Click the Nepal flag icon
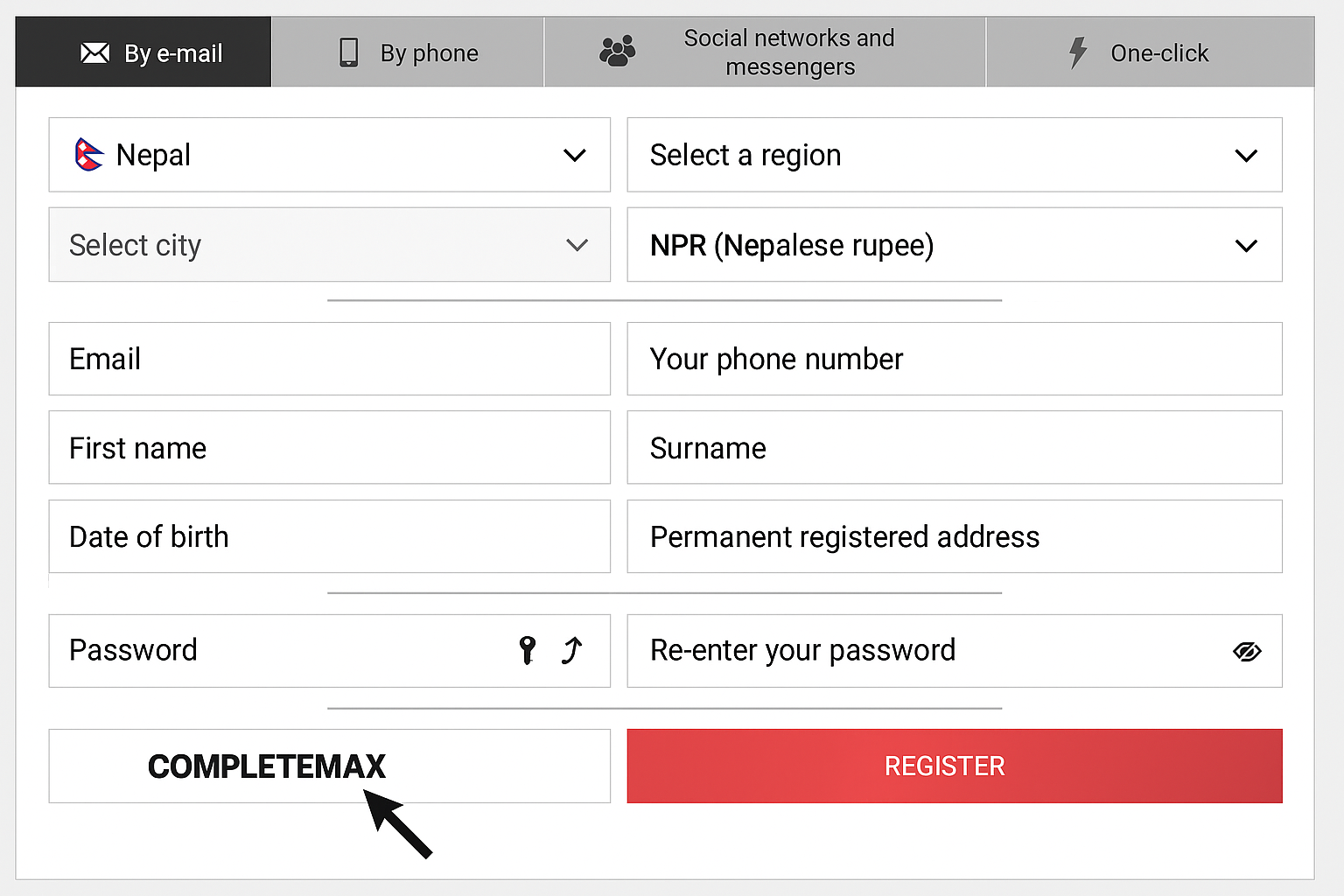Image resolution: width=1344 pixels, height=896 pixels. click(x=88, y=155)
